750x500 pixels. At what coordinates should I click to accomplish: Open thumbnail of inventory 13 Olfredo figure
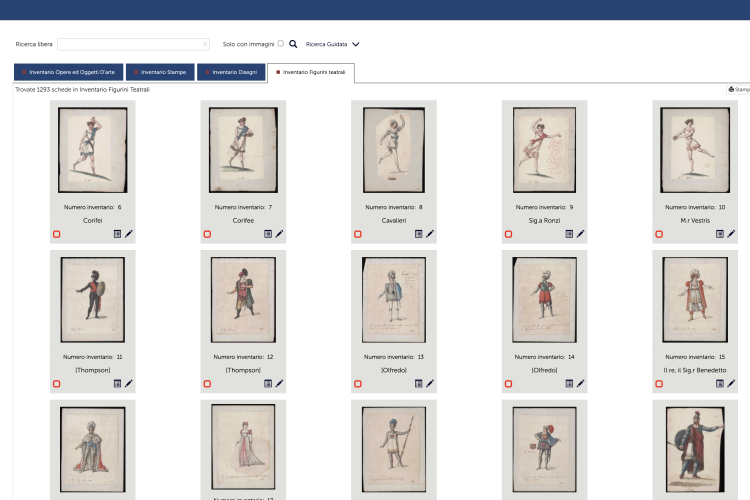coord(394,300)
